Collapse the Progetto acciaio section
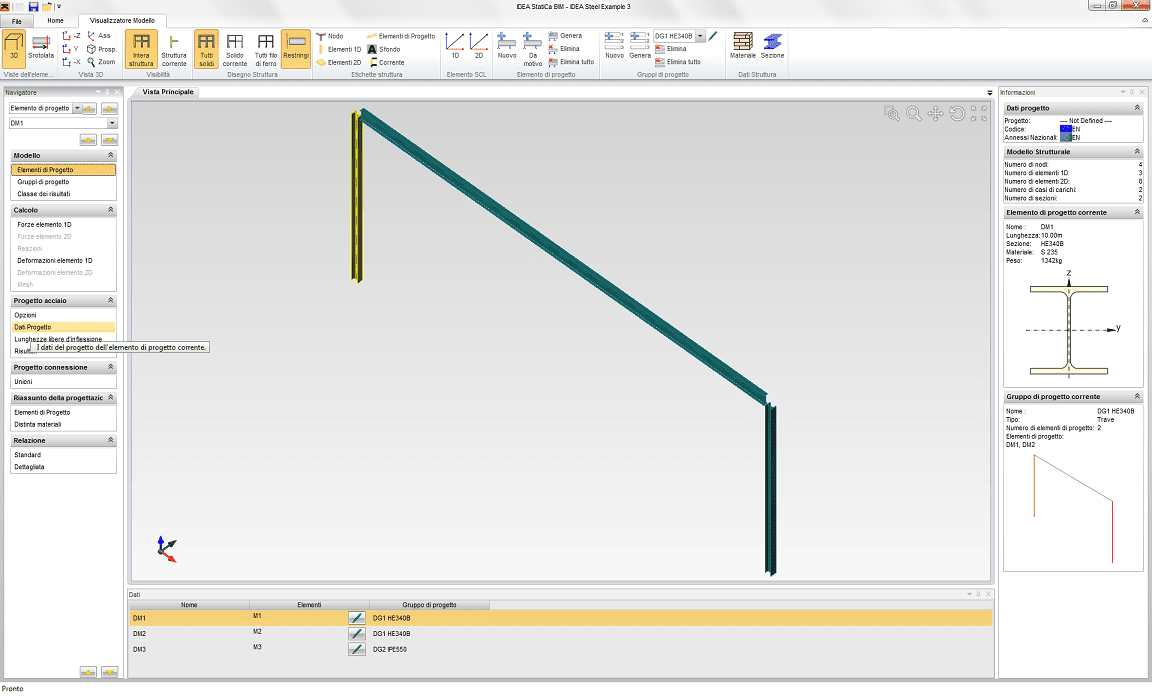1152x696 pixels. coord(111,300)
